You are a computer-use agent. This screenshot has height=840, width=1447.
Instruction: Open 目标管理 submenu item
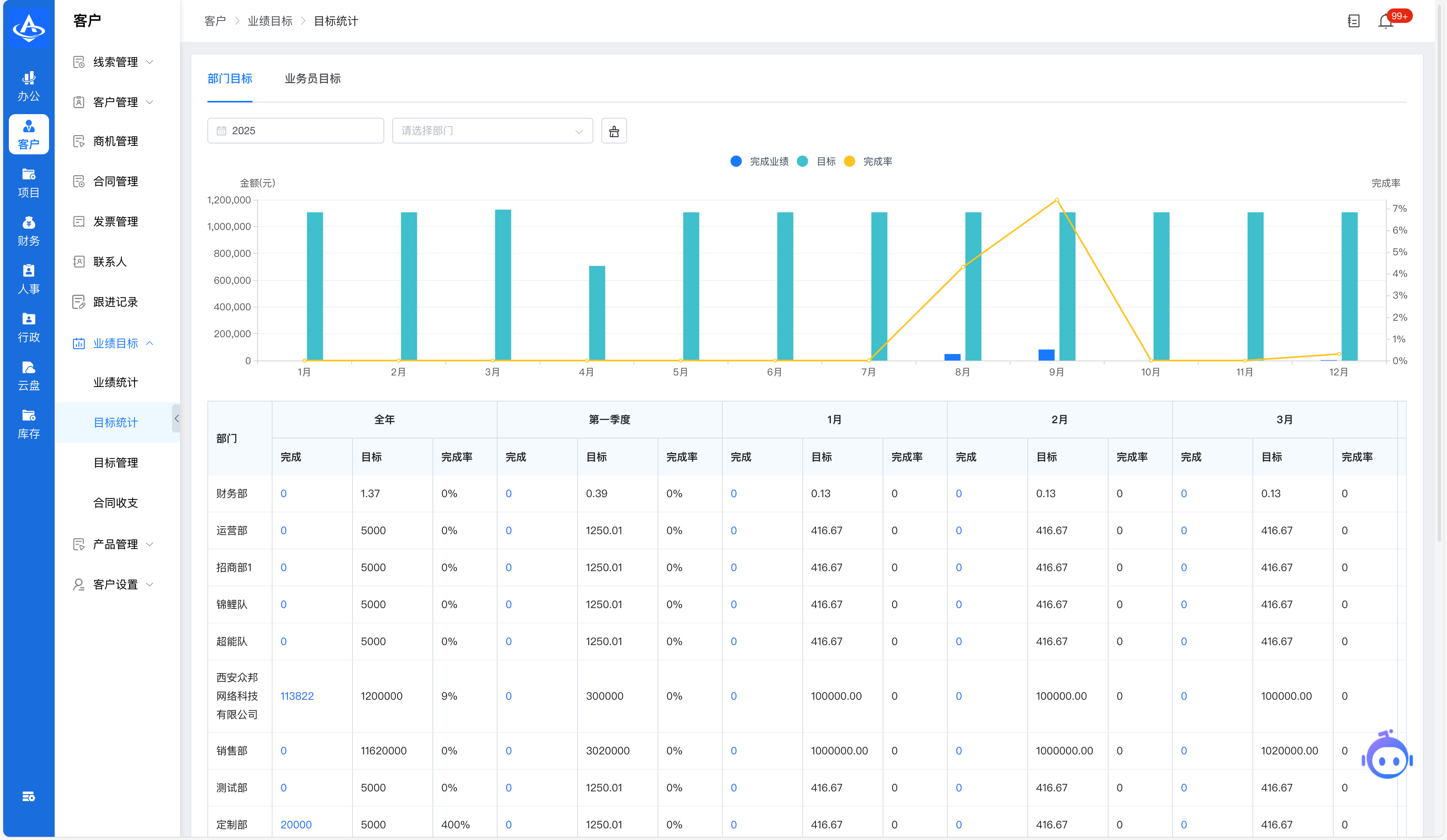point(115,463)
